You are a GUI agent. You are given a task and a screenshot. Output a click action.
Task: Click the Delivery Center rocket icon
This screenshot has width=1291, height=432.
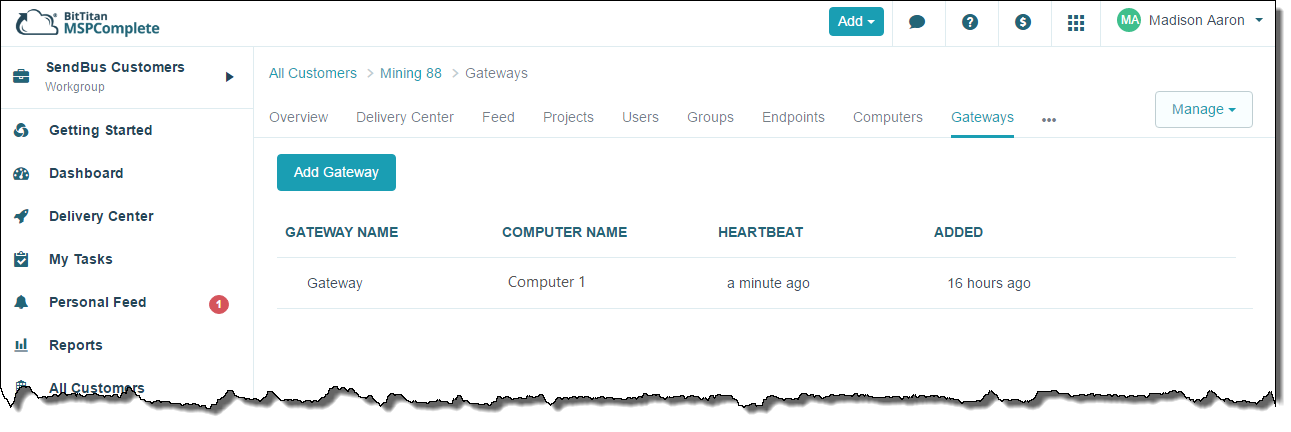[21, 217]
